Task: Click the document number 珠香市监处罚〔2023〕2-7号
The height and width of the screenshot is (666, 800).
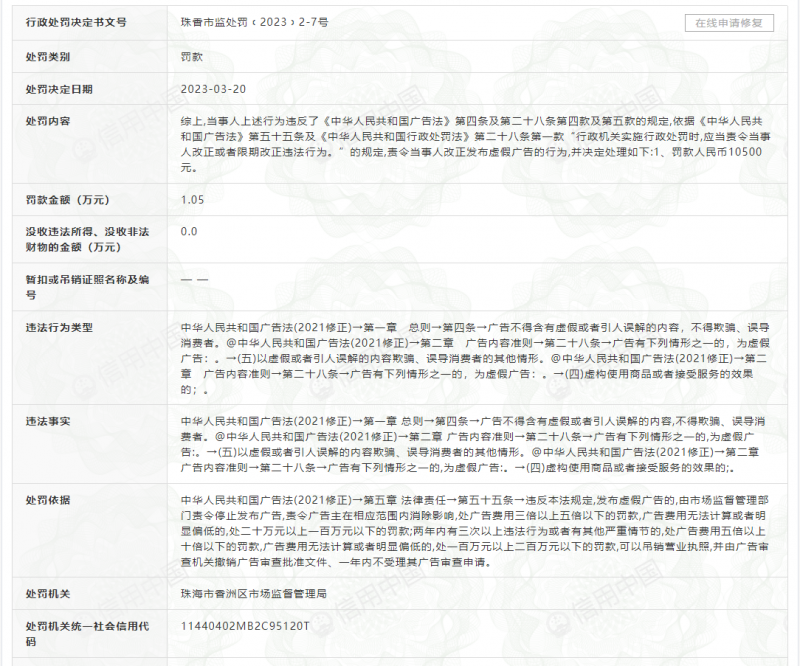Action: click(253, 22)
